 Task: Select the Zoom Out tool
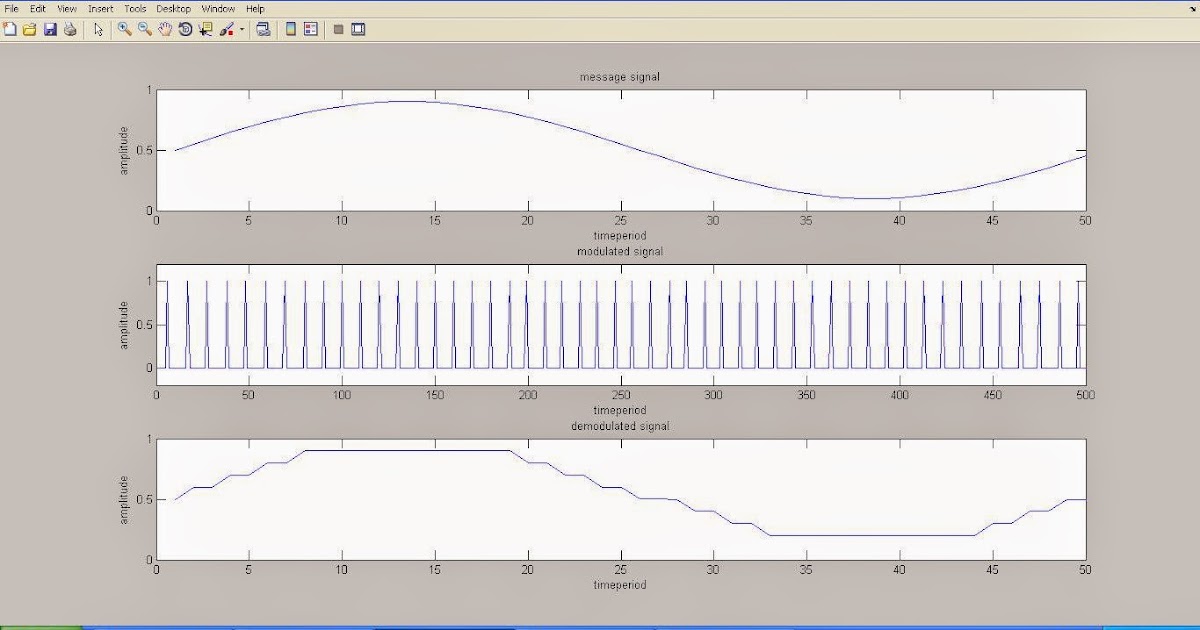142,30
